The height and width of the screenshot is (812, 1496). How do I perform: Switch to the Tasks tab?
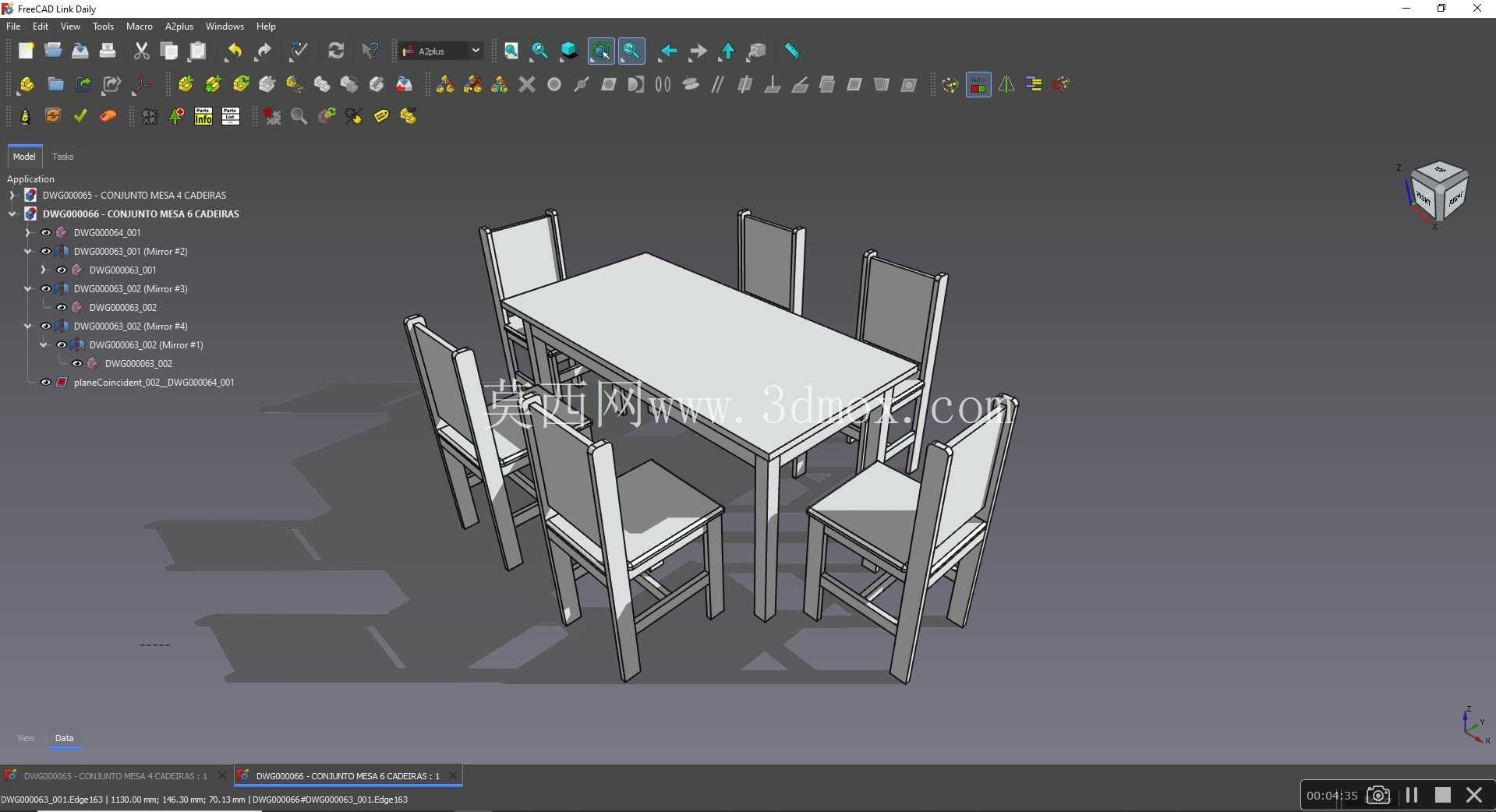(62, 157)
